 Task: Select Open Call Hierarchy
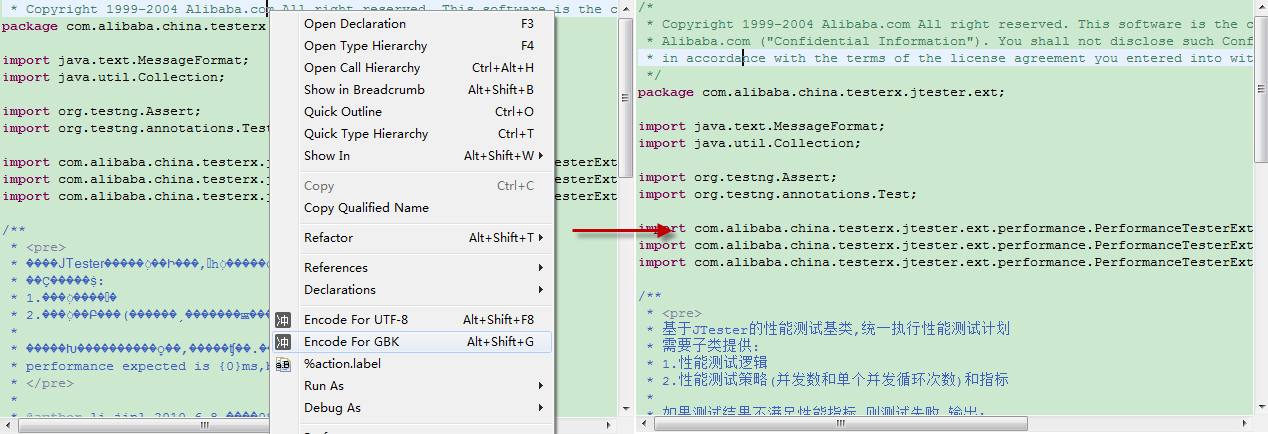[x=362, y=68]
